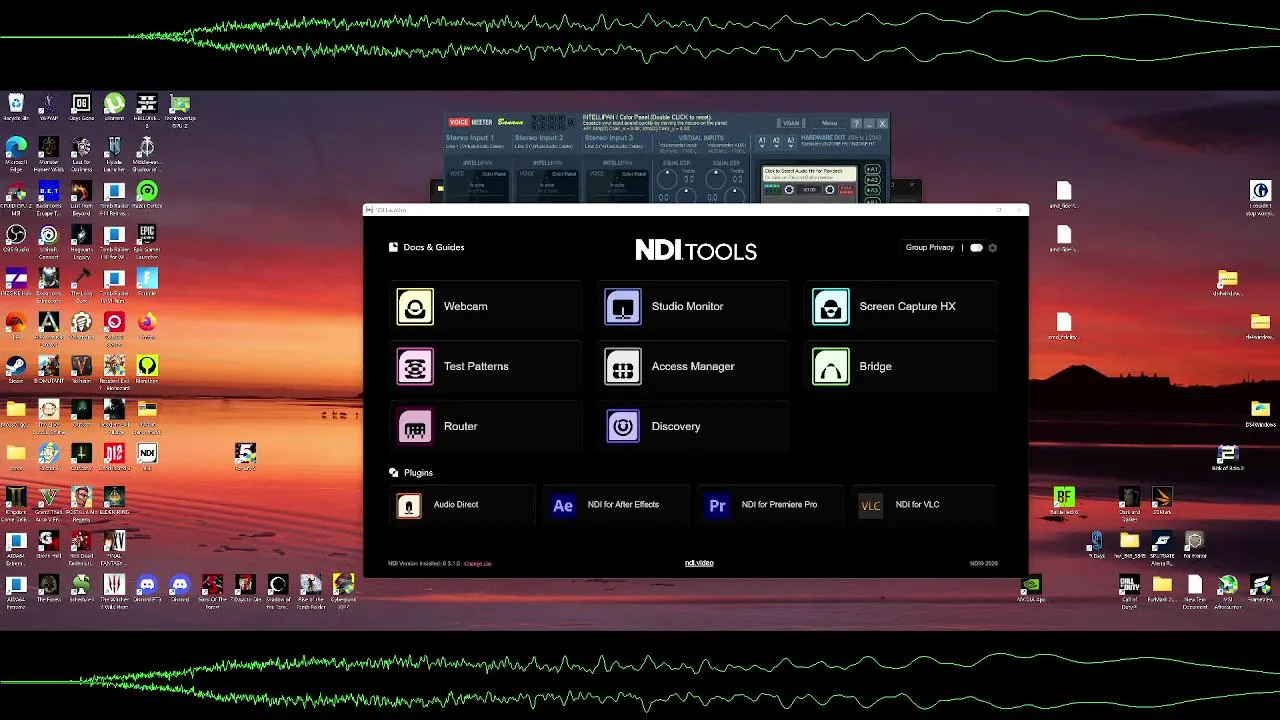This screenshot has height=720, width=1280.
Task: Click Voicemeeter recorder file select display
Action: 809,174
